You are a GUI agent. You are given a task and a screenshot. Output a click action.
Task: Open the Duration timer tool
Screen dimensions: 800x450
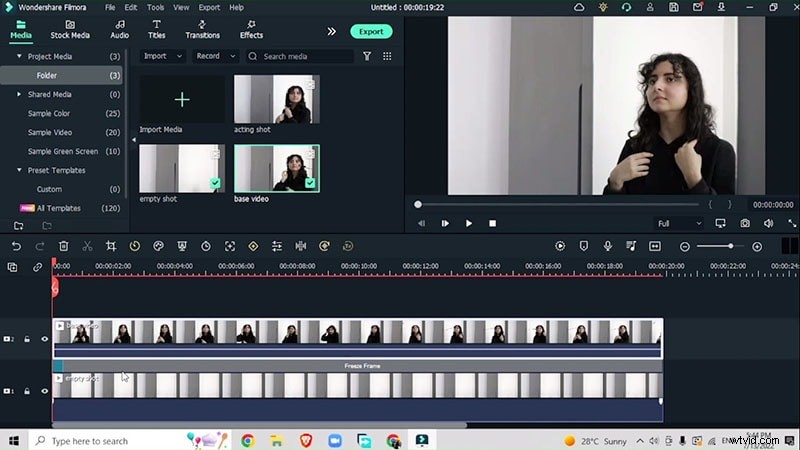[206, 246]
